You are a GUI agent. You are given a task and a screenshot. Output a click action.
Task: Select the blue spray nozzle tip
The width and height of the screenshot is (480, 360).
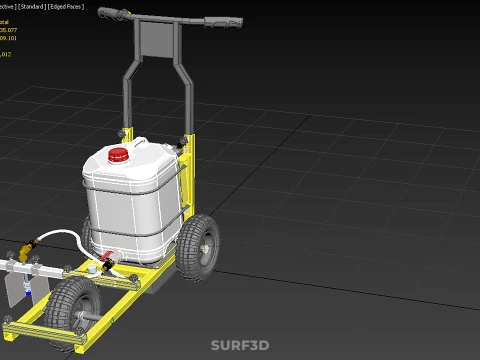coord(28,292)
